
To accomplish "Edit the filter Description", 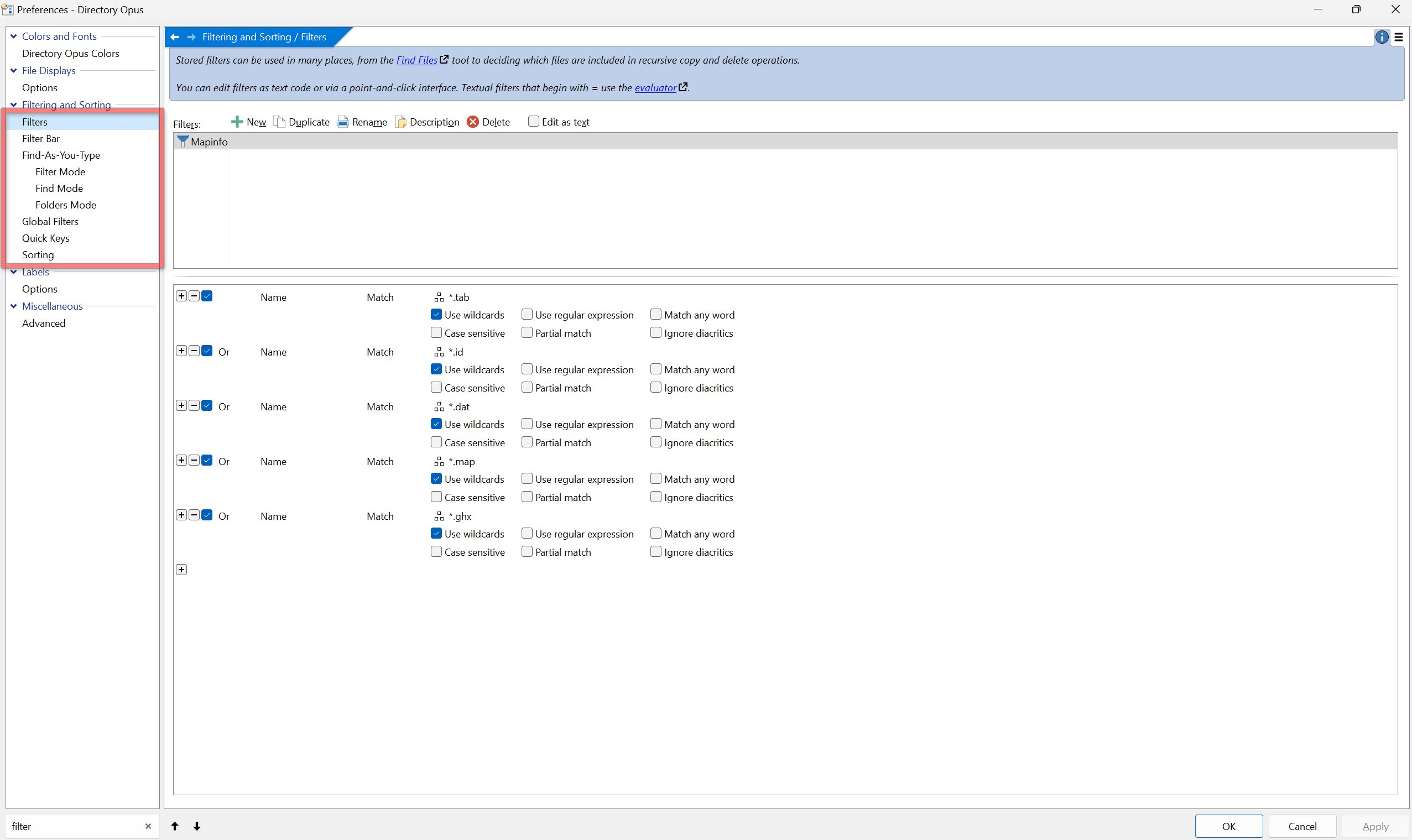I will pos(428,122).
